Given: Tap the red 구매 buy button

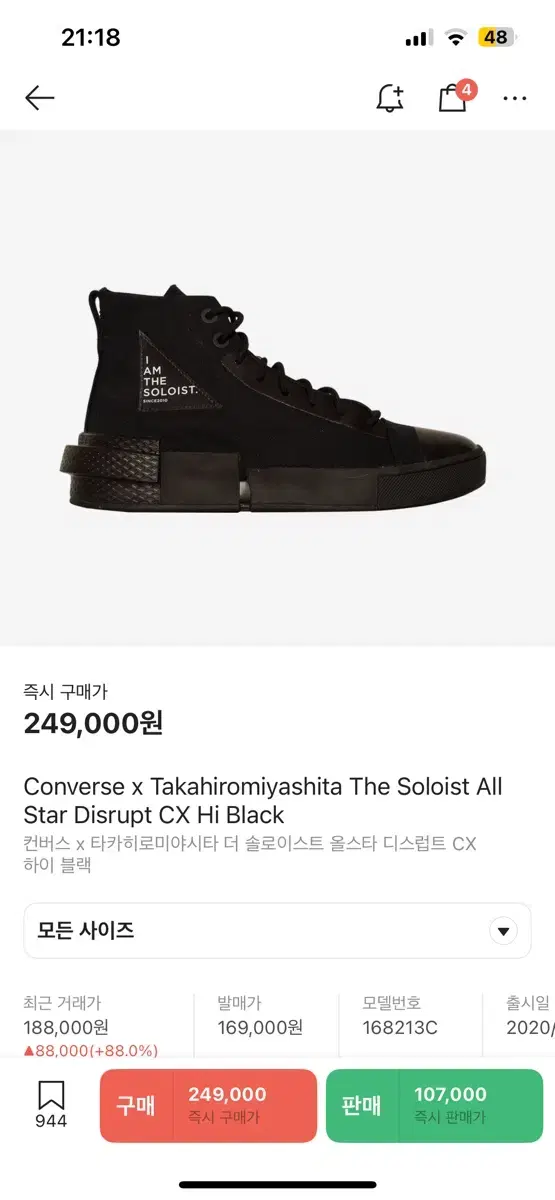Looking at the screenshot, I should [x=208, y=1106].
